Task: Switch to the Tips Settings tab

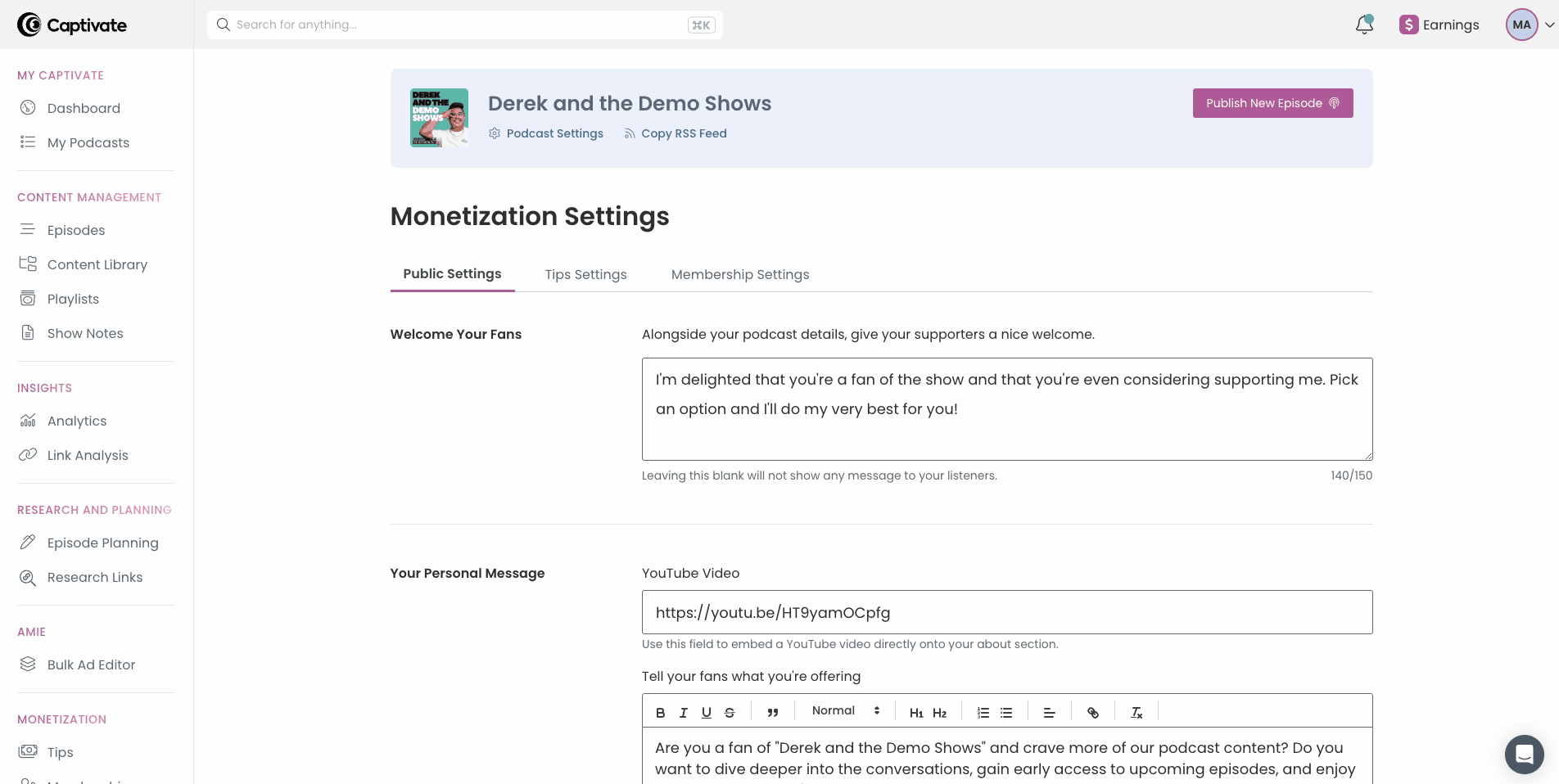Action: click(586, 275)
